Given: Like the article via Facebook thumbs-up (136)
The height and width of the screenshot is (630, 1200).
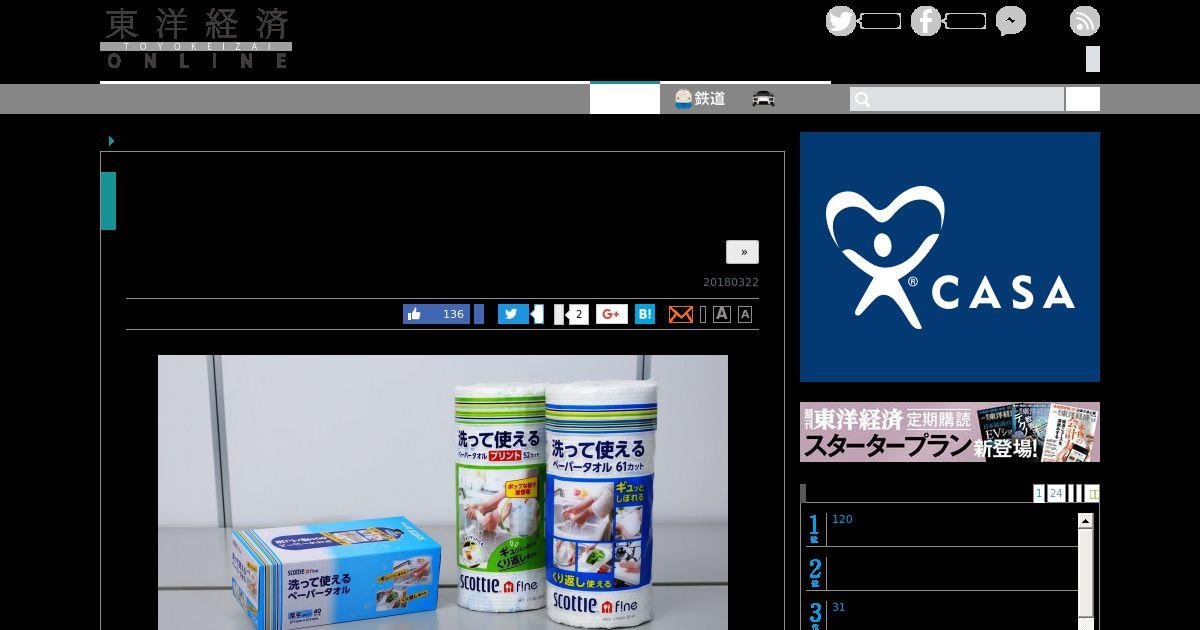Looking at the screenshot, I should pos(436,314).
